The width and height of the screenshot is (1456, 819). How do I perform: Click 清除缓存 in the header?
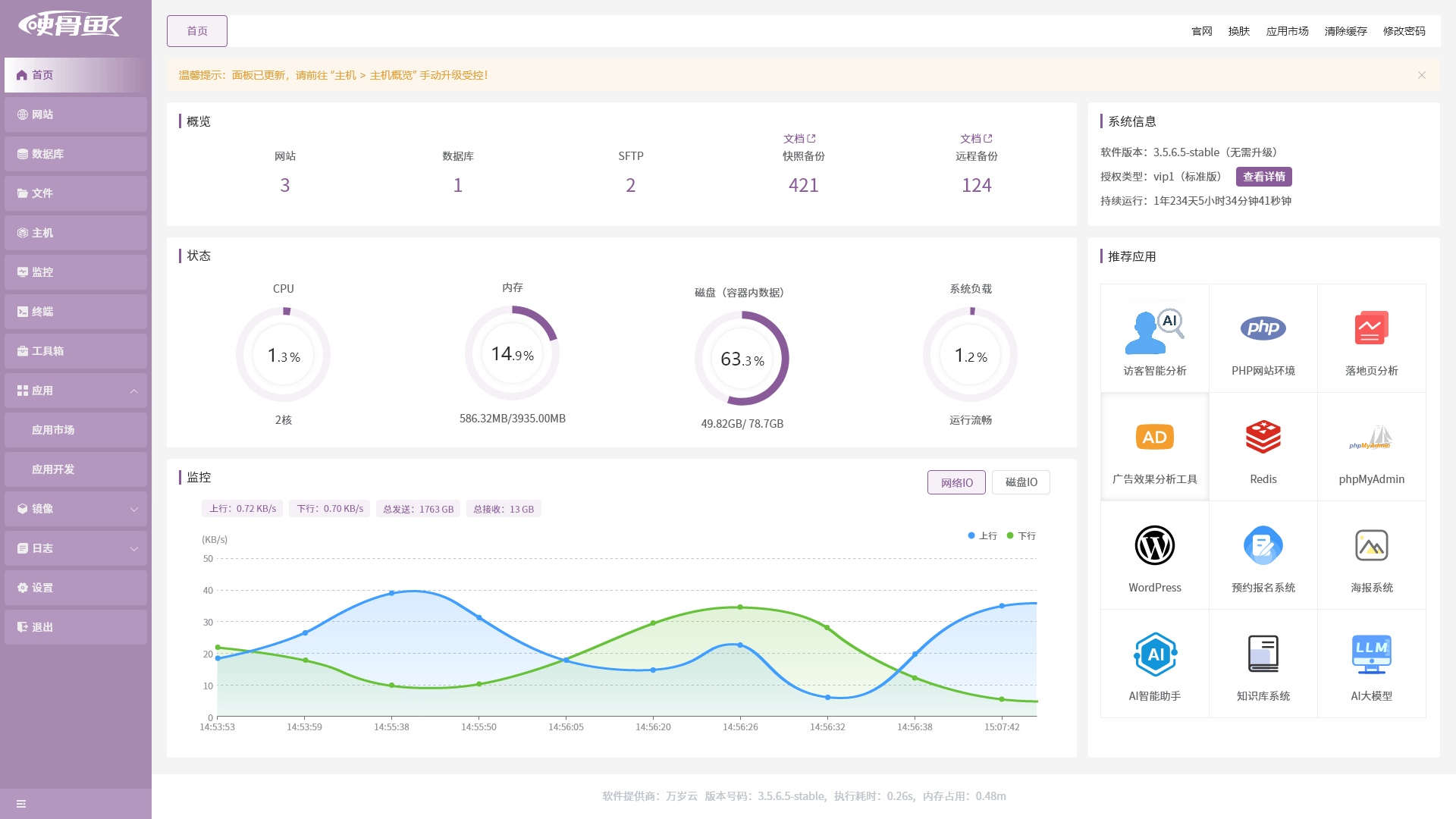tap(1345, 31)
